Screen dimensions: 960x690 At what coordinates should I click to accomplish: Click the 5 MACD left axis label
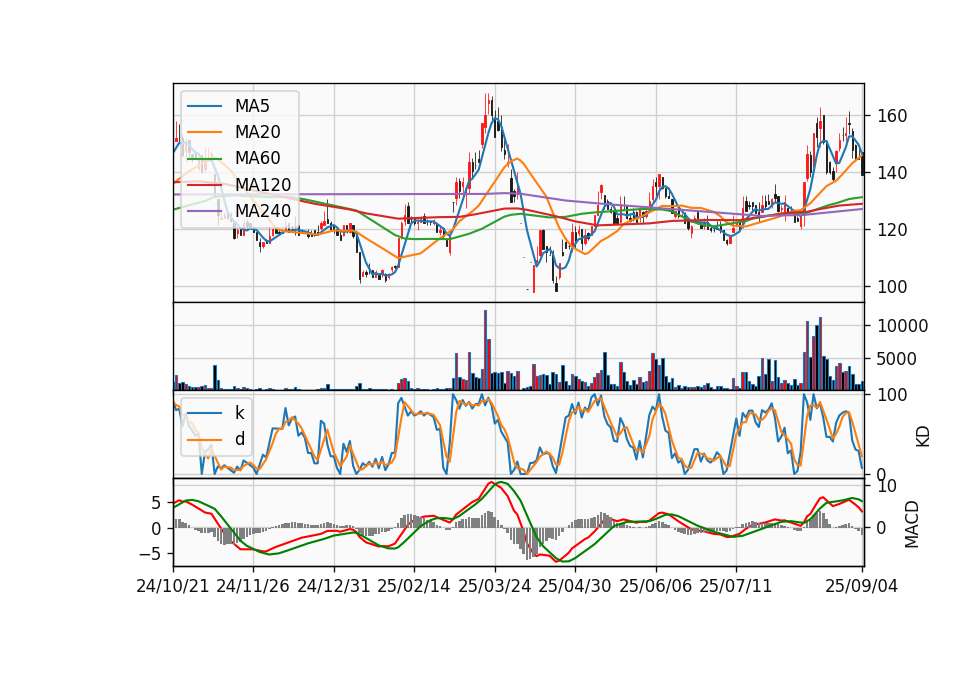(157, 503)
